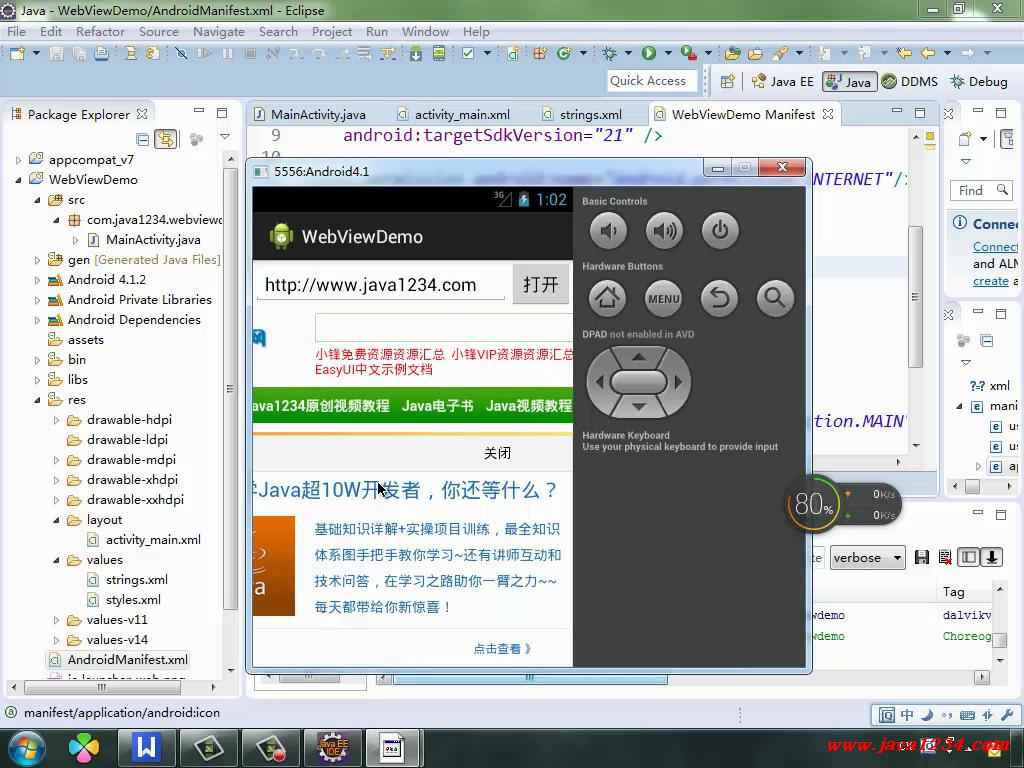The width and height of the screenshot is (1024, 768).
Task: Follow the 点击查看 link in the web page
Action: click(502, 648)
